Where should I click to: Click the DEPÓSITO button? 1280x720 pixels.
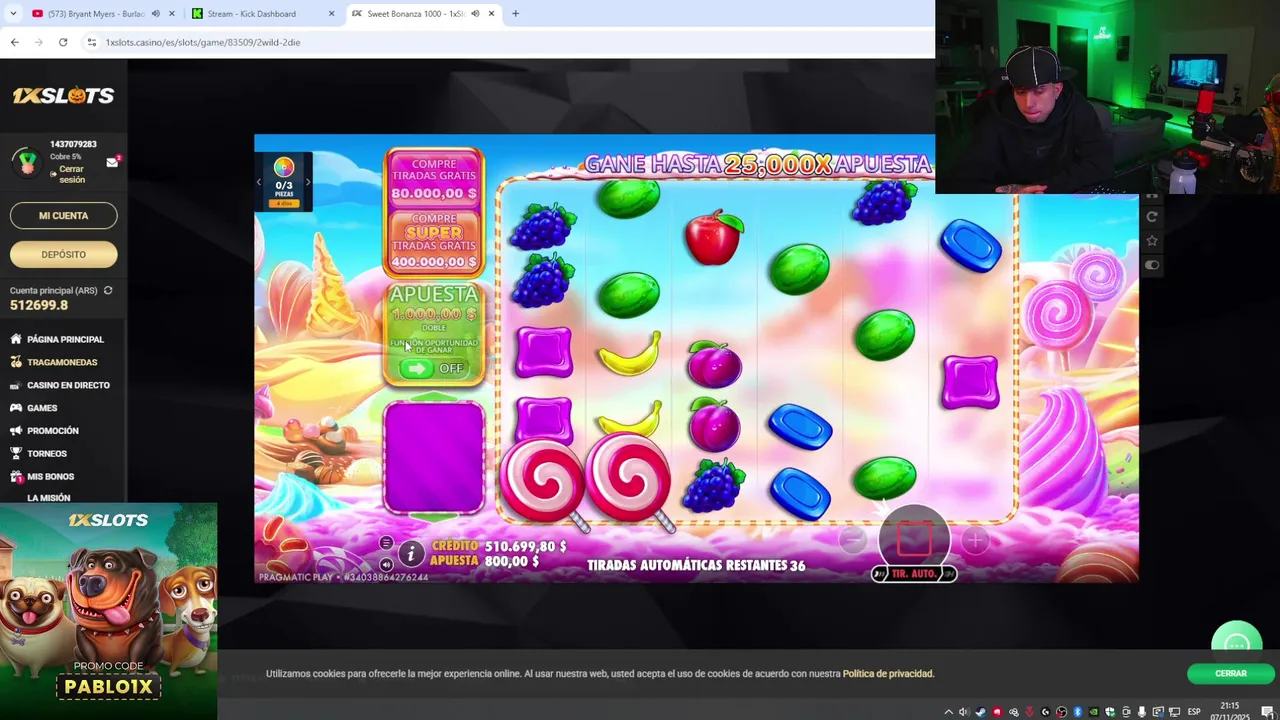64,254
